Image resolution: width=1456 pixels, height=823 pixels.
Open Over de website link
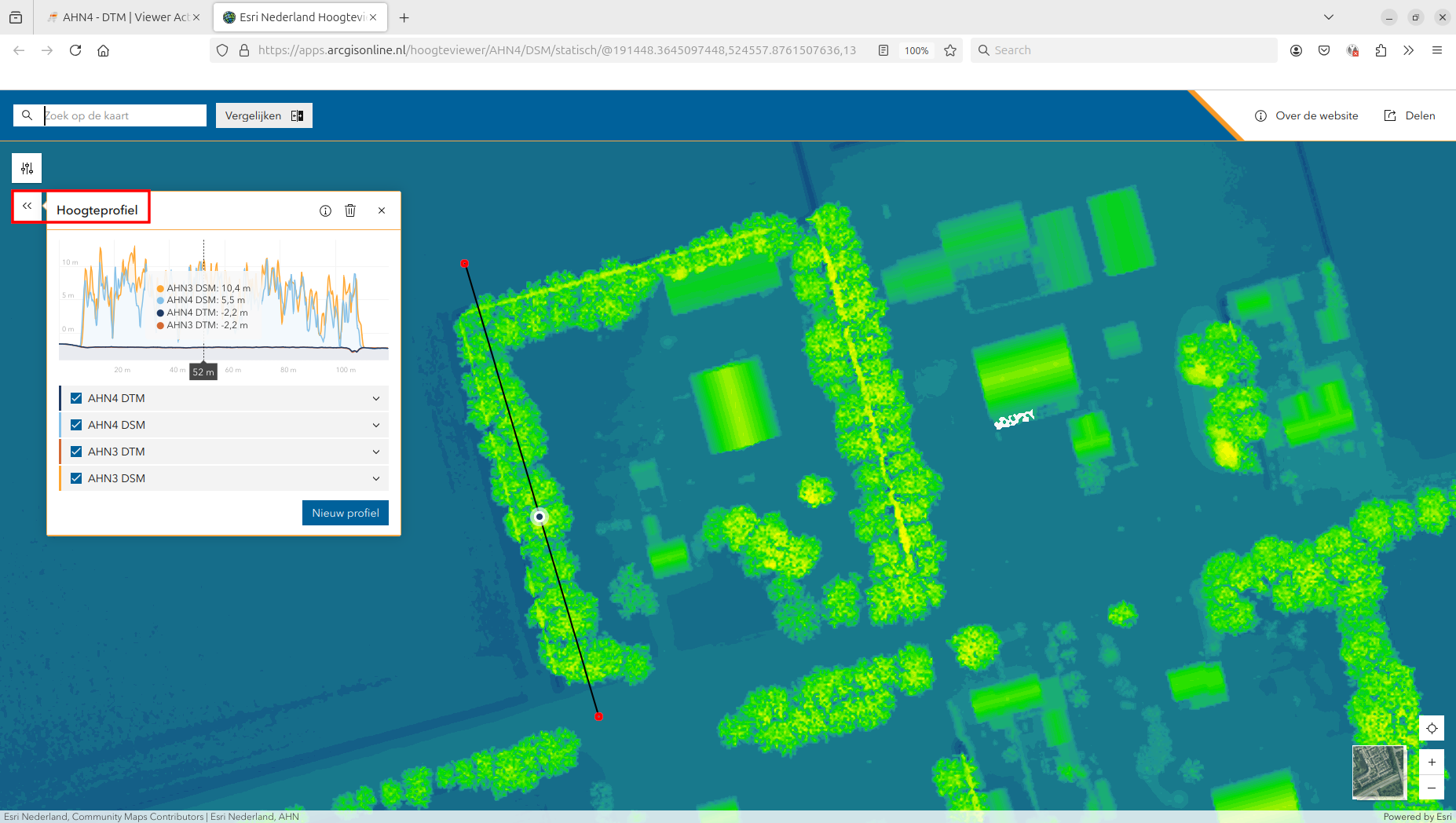click(x=1306, y=115)
